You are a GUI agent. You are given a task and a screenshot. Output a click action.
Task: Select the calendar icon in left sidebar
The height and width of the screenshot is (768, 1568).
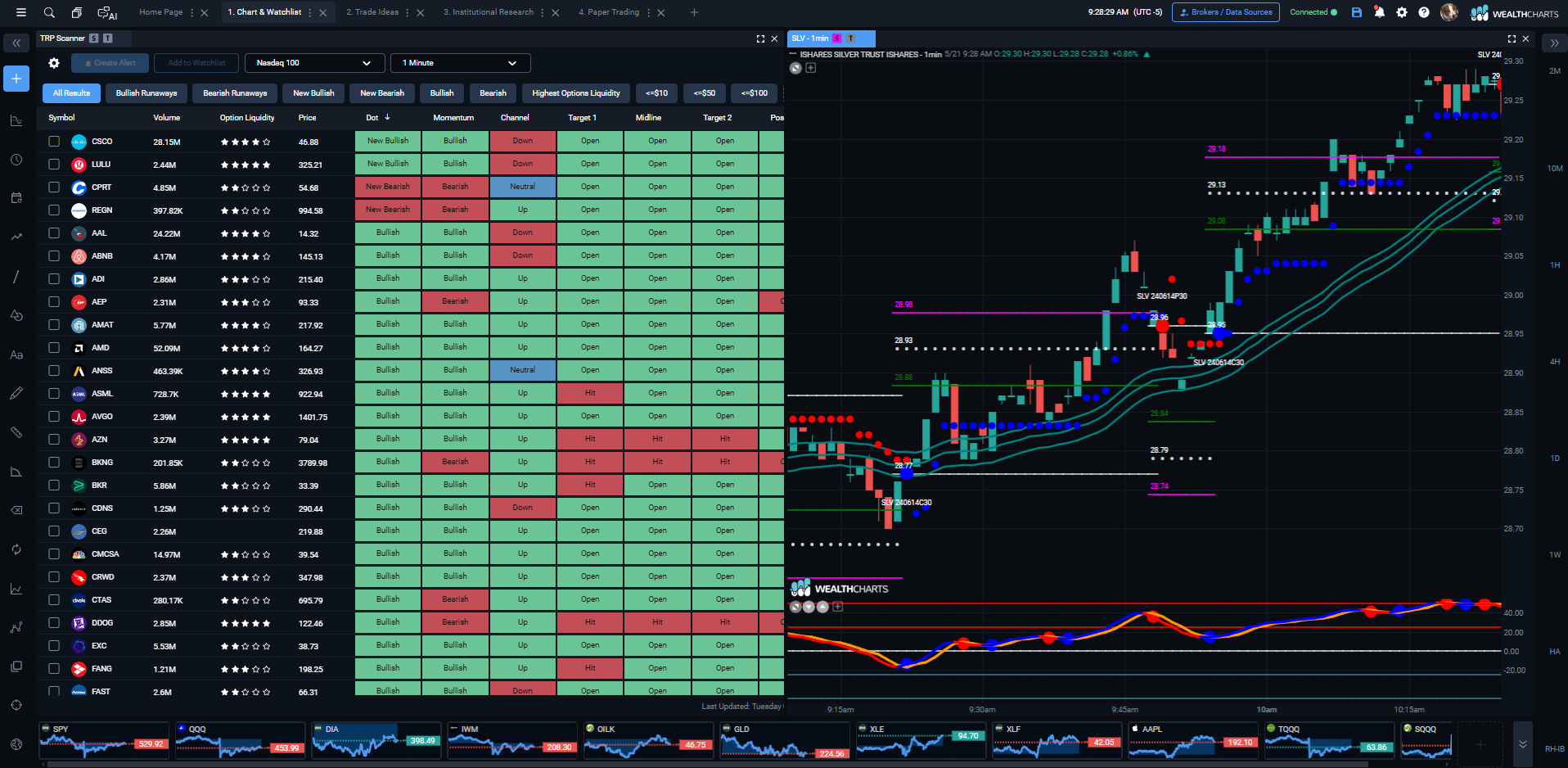click(x=16, y=198)
